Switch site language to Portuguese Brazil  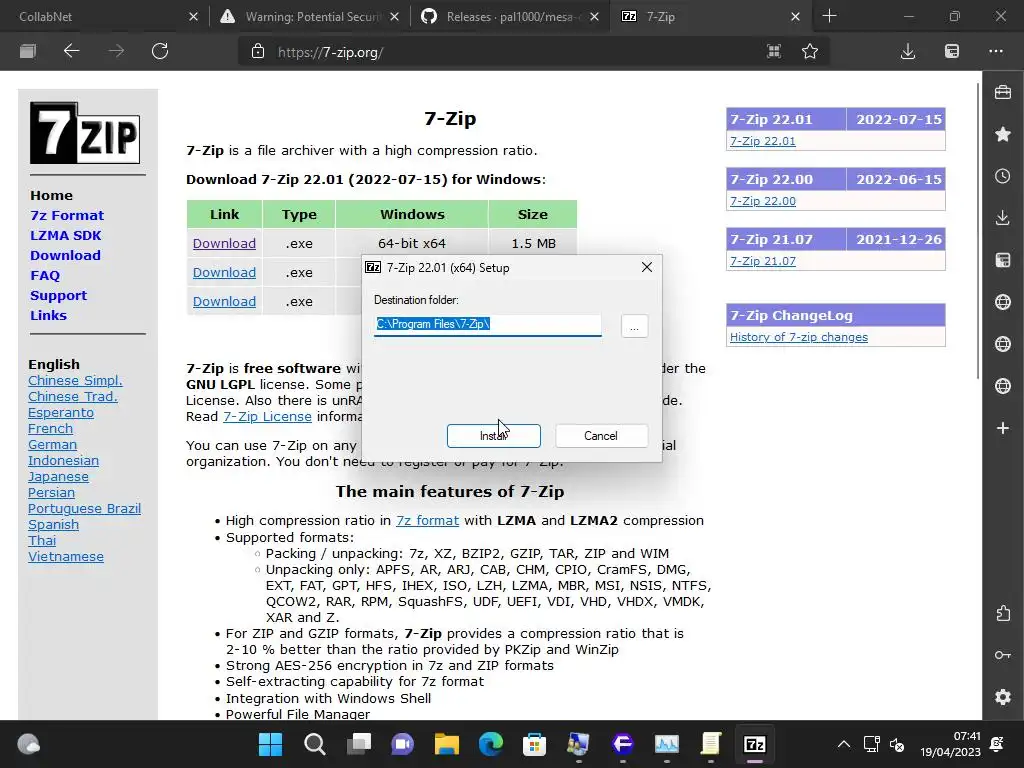(84, 509)
